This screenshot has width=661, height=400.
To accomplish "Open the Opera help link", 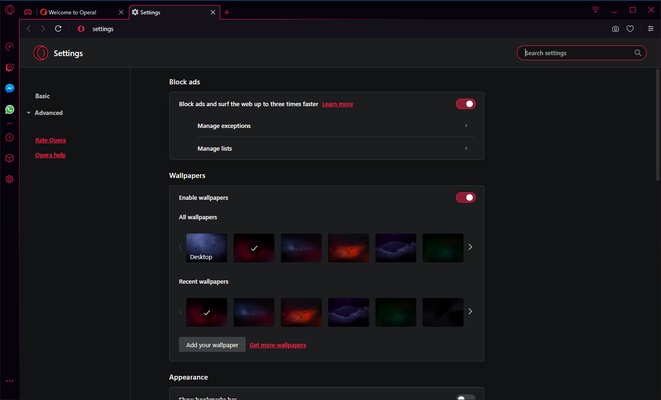I will coord(51,155).
